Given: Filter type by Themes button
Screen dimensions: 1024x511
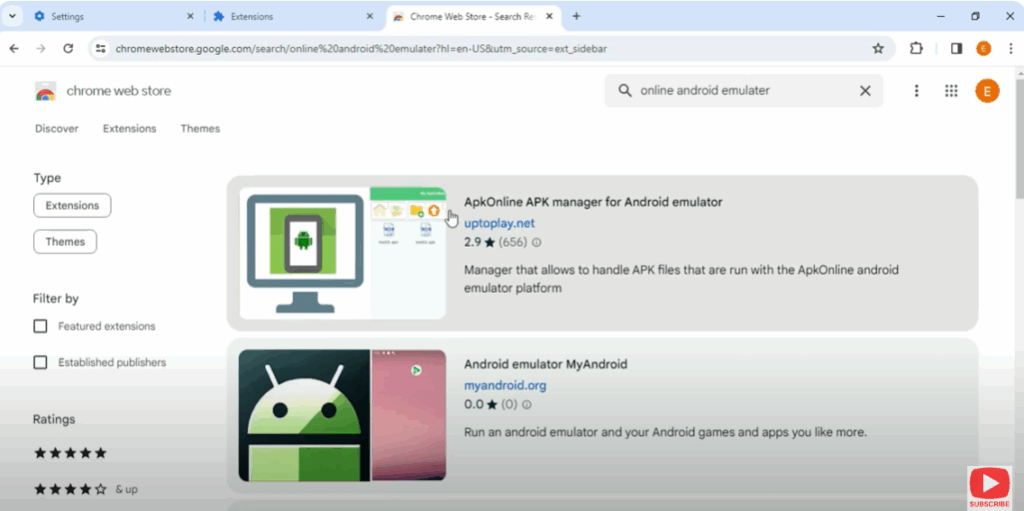Looking at the screenshot, I should [65, 242].
